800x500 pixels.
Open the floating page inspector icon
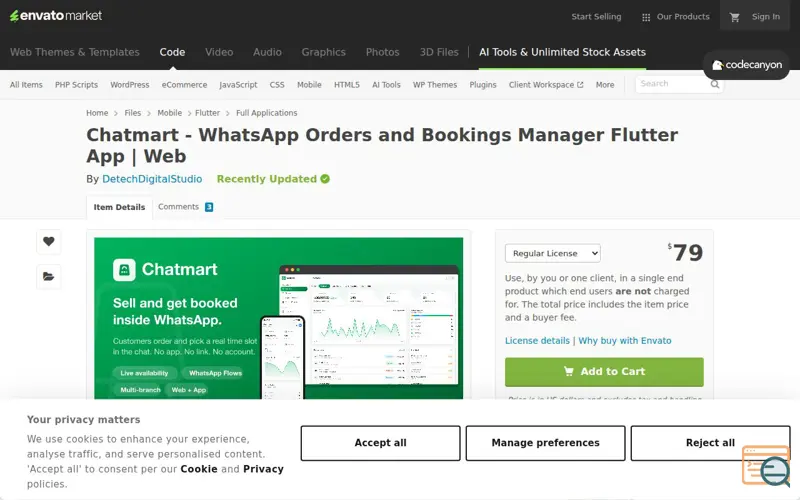pyautogui.click(x=766, y=466)
